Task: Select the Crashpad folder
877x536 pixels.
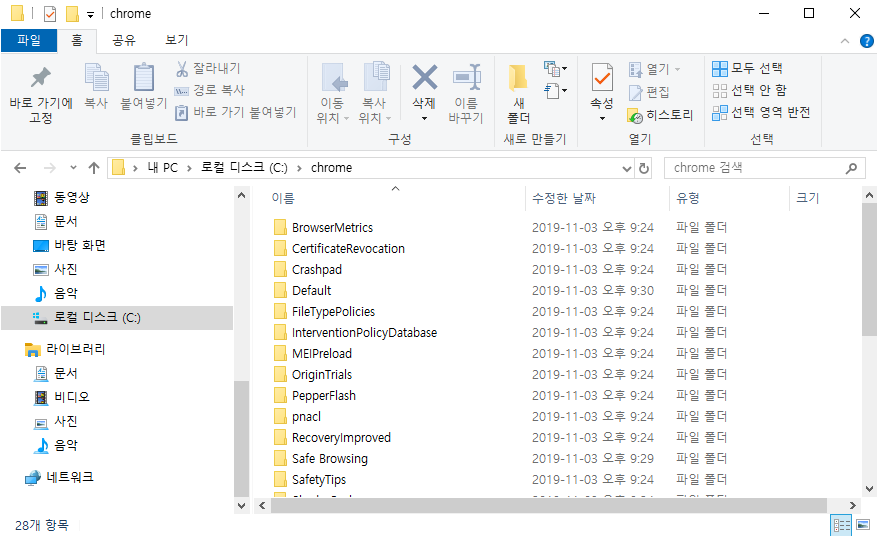Action: pyautogui.click(x=317, y=270)
